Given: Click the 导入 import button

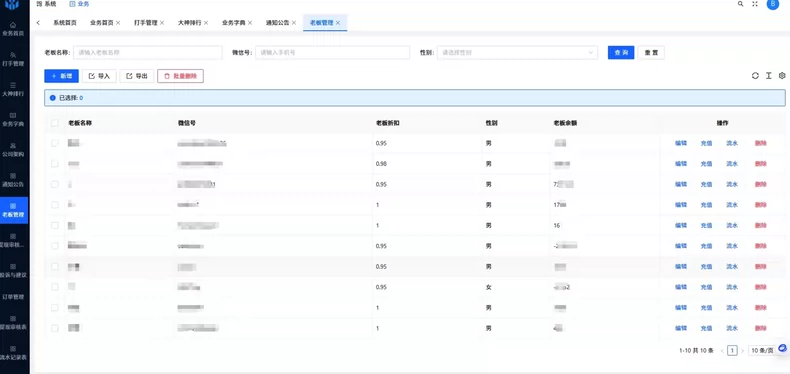Looking at the screenshot, I should pos(99,76).
